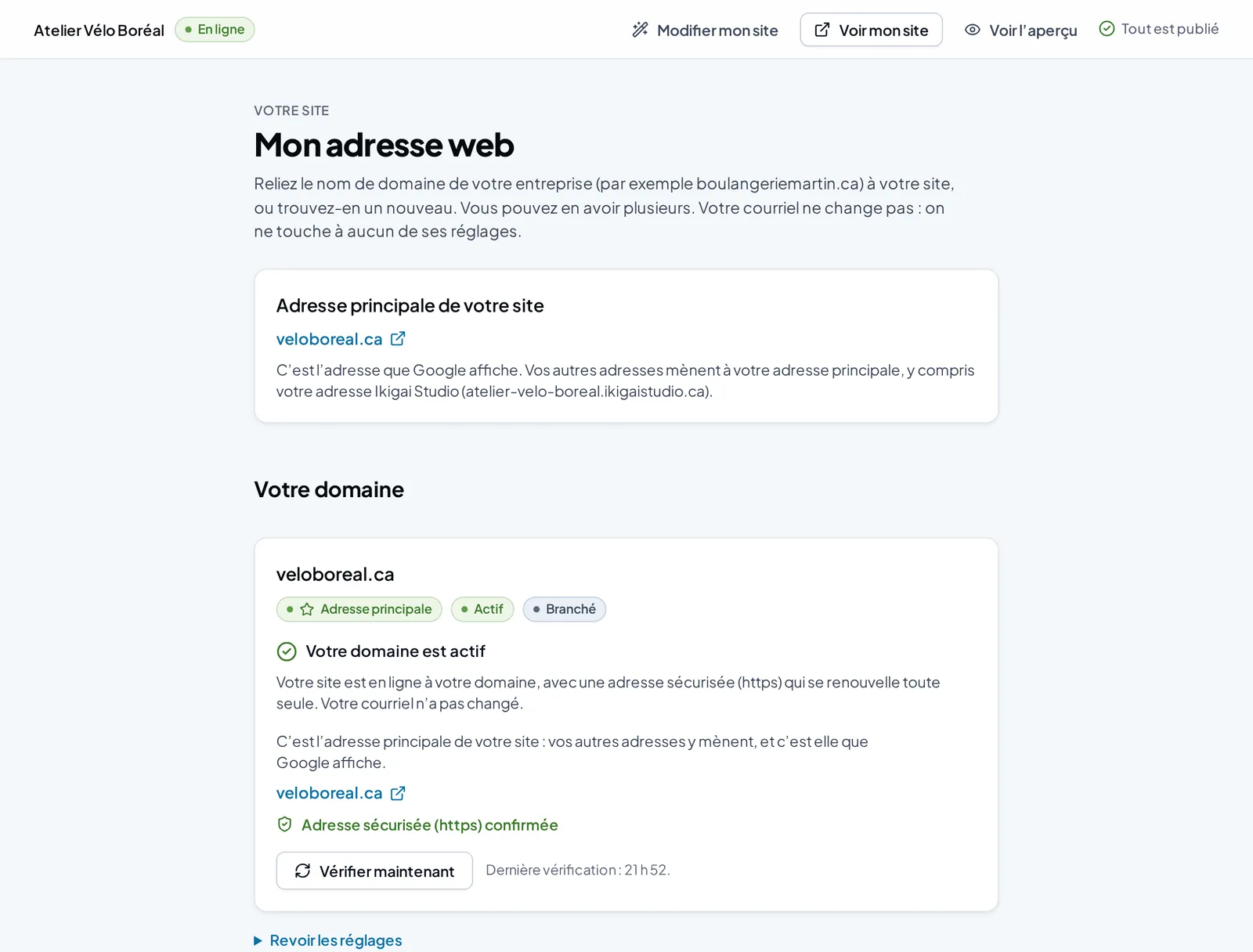Click the Vérifier maintenant button
This screenshot has width=1253, height=952.
pos(374,871)
